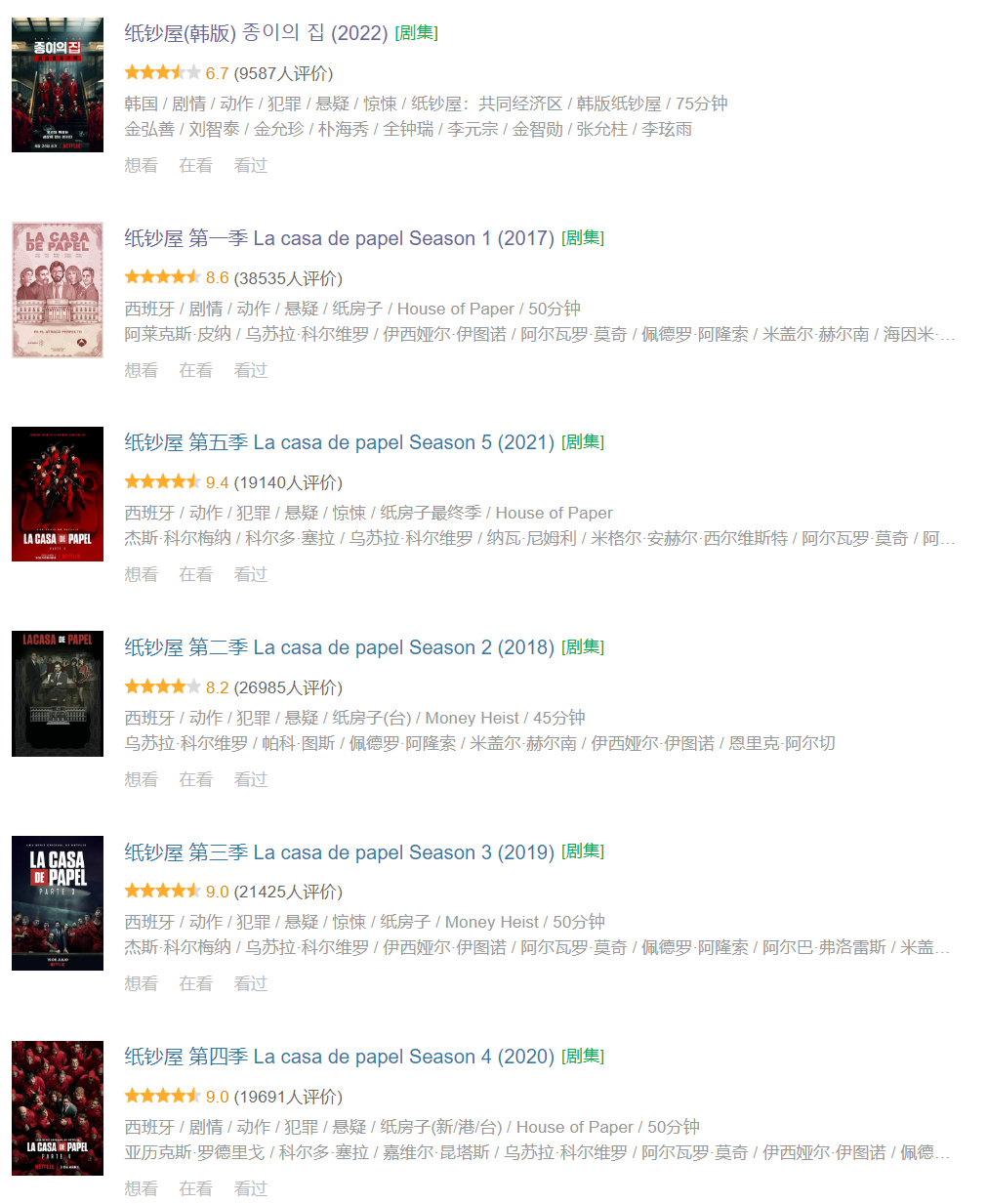This screenshot has width=987, height=1204.
Task: Click the Season 5 red poster thumbnail
Action: pos(58,494)
